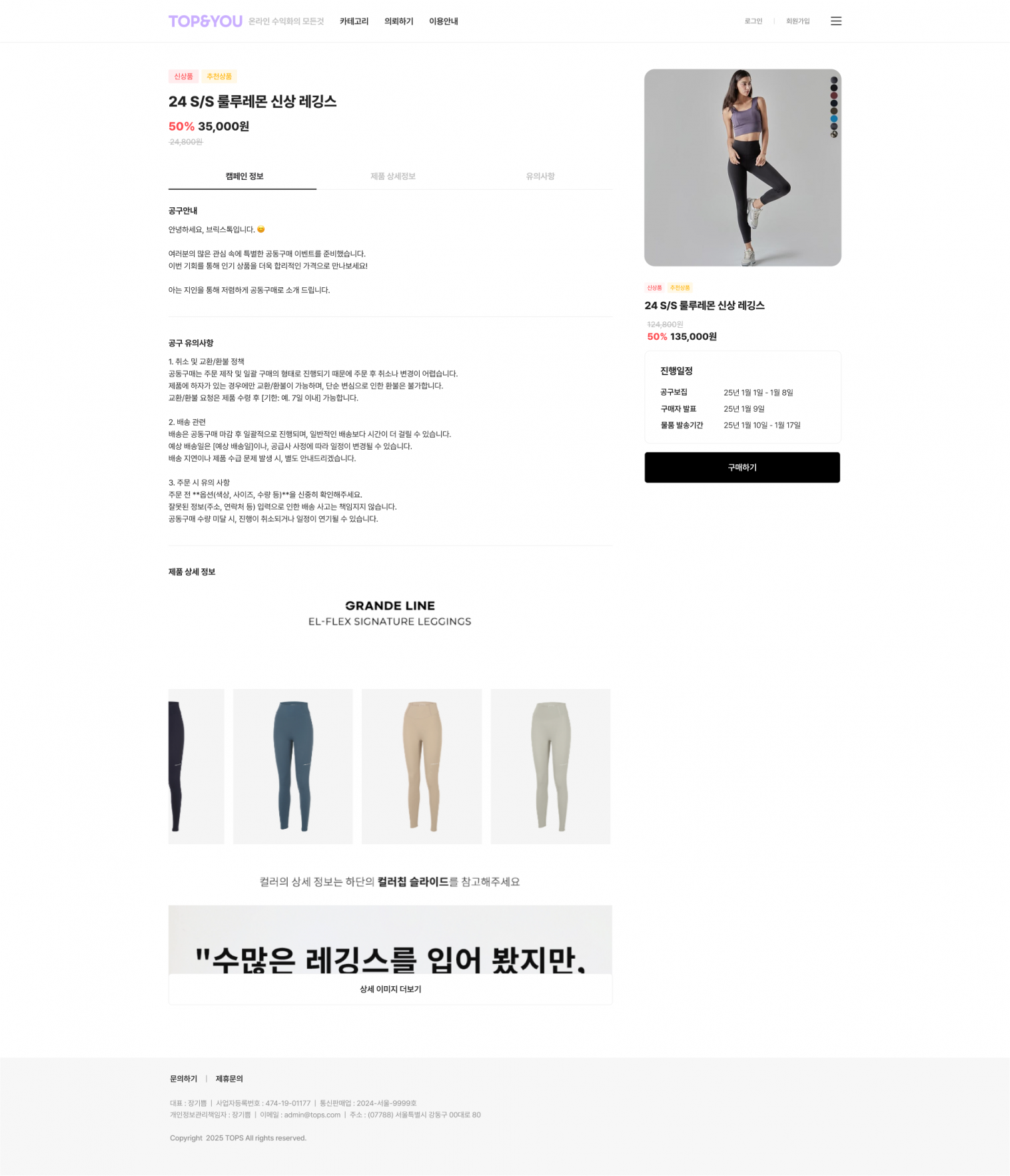Click the model product image thumbnail
This screenshot has height=1176, width=1010.
point(742,168)
